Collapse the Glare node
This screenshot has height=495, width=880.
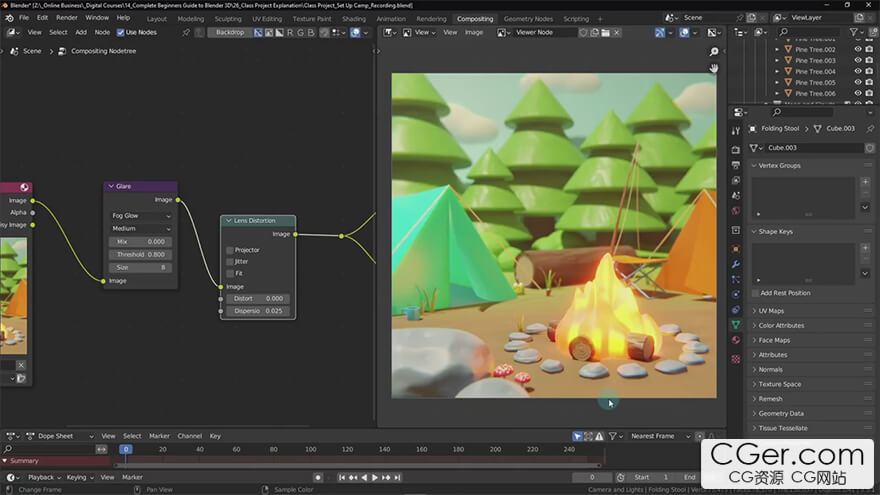tap(111, 186)
